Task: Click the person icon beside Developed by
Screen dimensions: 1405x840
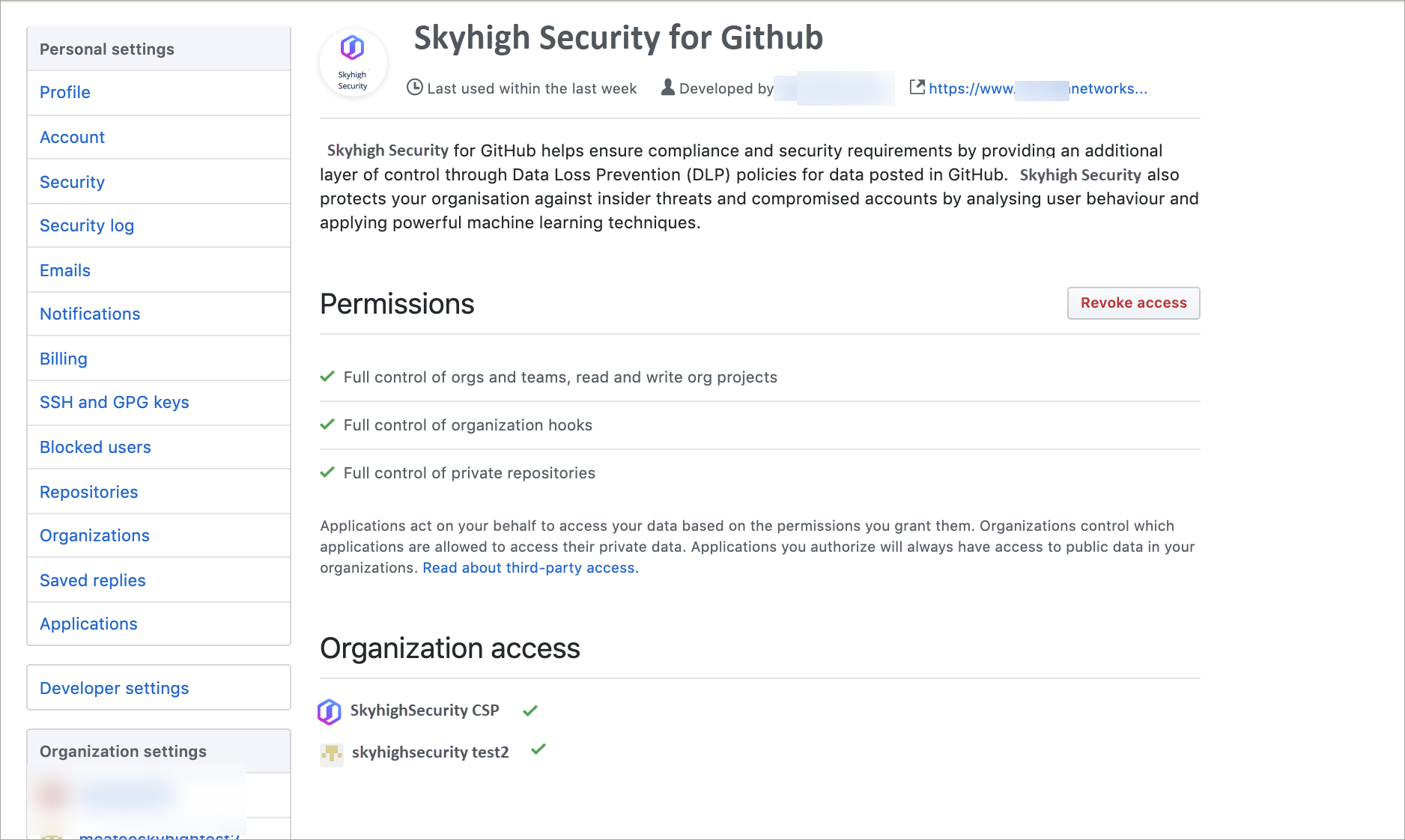Action: pyautogui.click(x=667, y=88)
